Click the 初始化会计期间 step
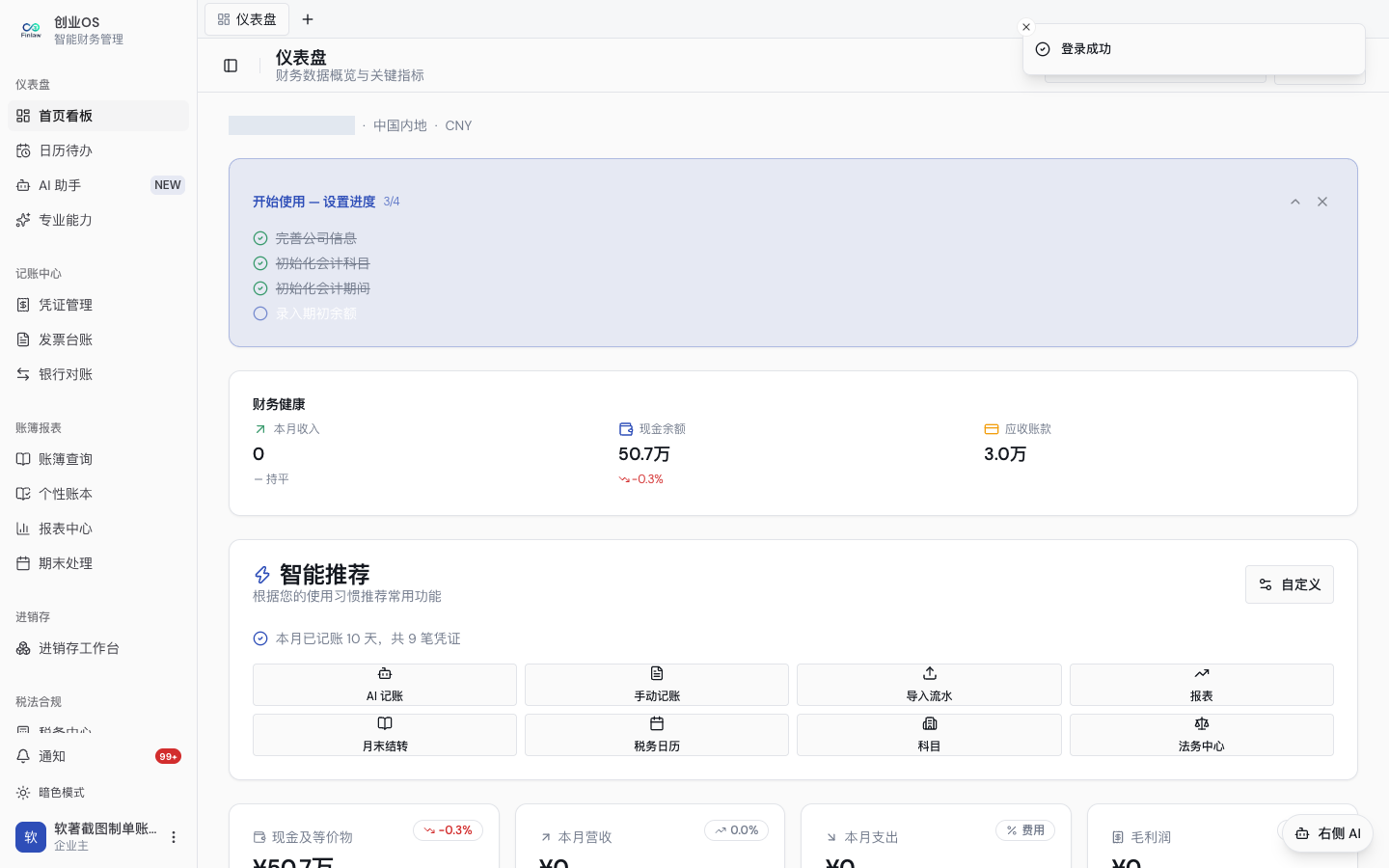 [x=312, y=288]
